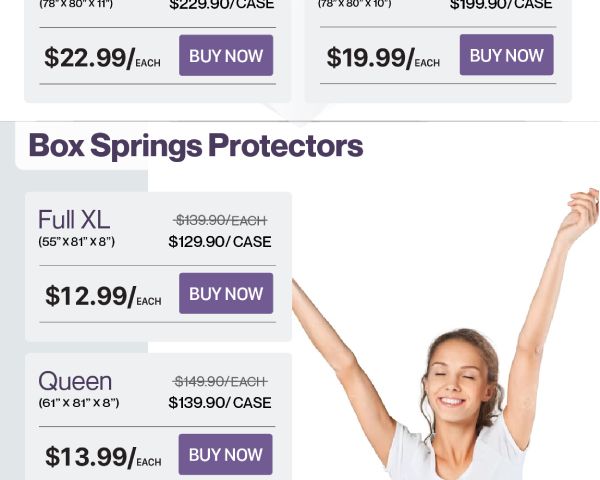600x480 pixels.
Task: Click the crossed-out $149.90/EACH price
Action: pos(220,381)
